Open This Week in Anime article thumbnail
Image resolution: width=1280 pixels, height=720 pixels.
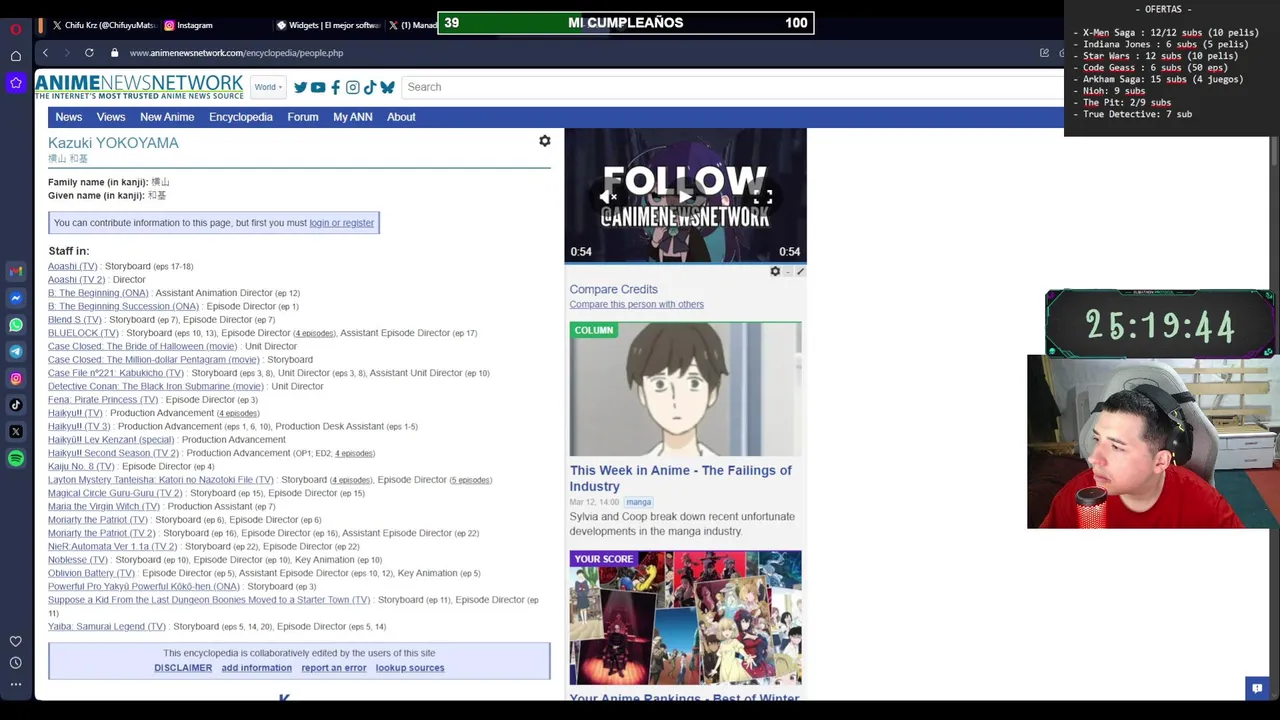tap(685, 389)
